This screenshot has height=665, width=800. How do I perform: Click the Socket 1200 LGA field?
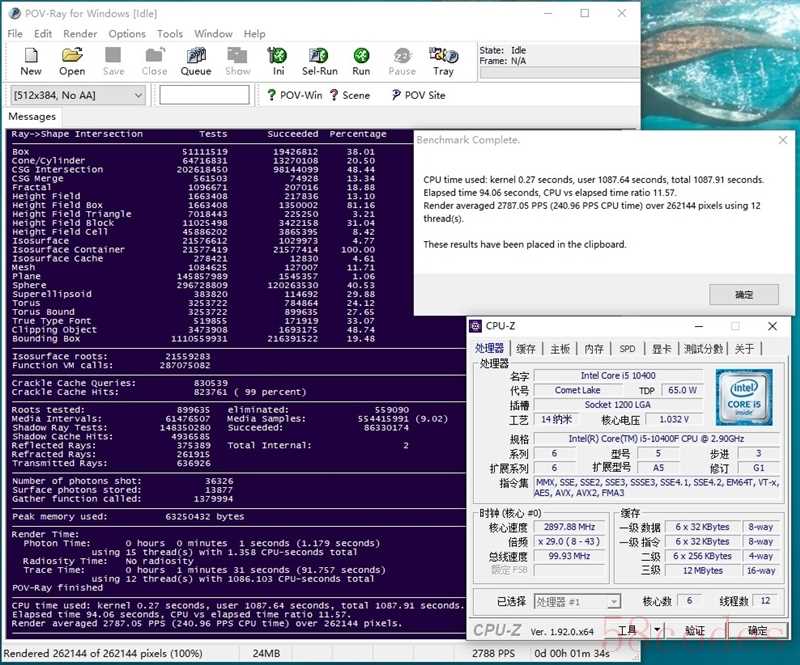[x=618, y=405]
